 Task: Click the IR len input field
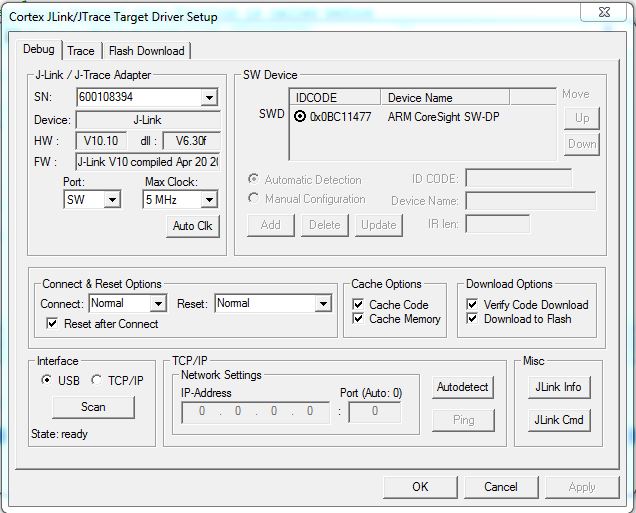[x=497, y=224]
